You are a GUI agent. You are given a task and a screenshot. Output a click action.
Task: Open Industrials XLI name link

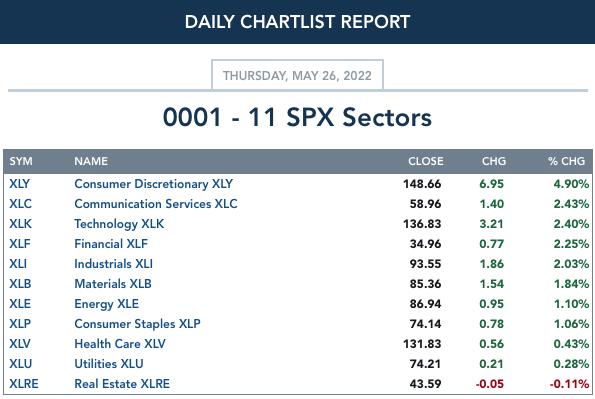click(113, 264)
